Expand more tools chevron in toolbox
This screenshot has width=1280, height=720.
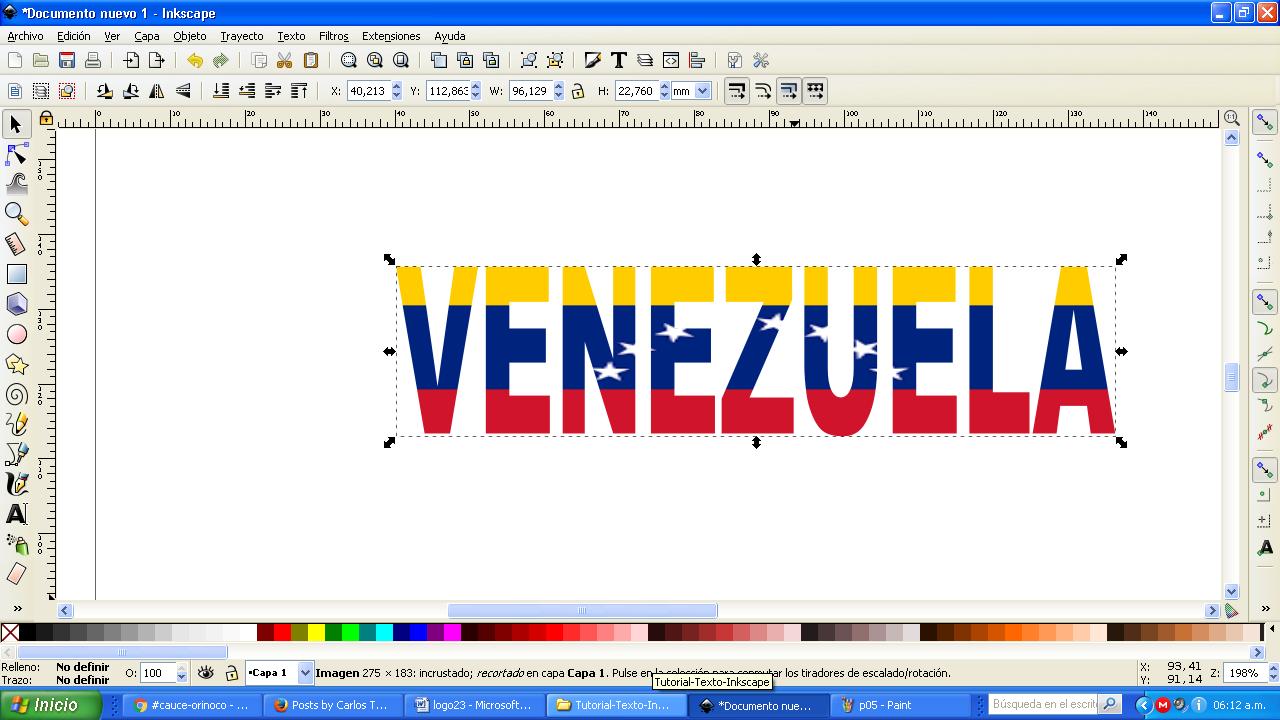click(17, 608)
